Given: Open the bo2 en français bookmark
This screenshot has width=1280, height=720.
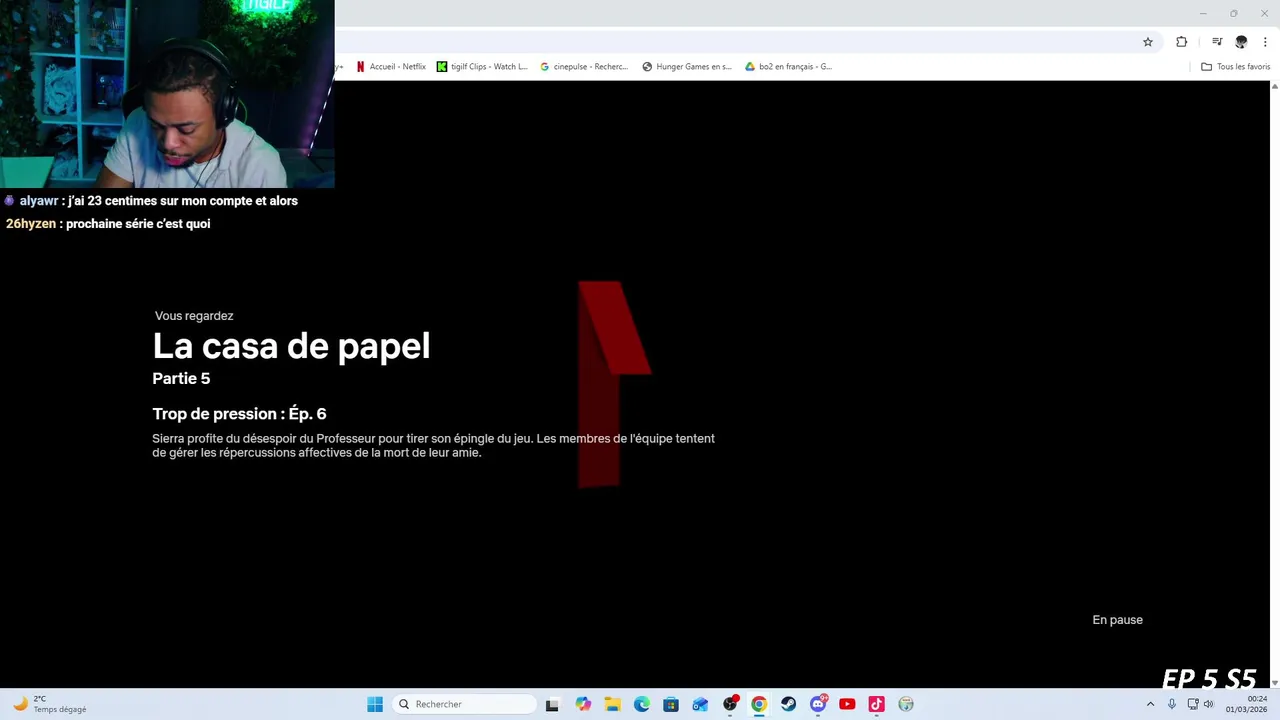Looking at the screenshot, I should pyautogui.click(x=788, y=67).
